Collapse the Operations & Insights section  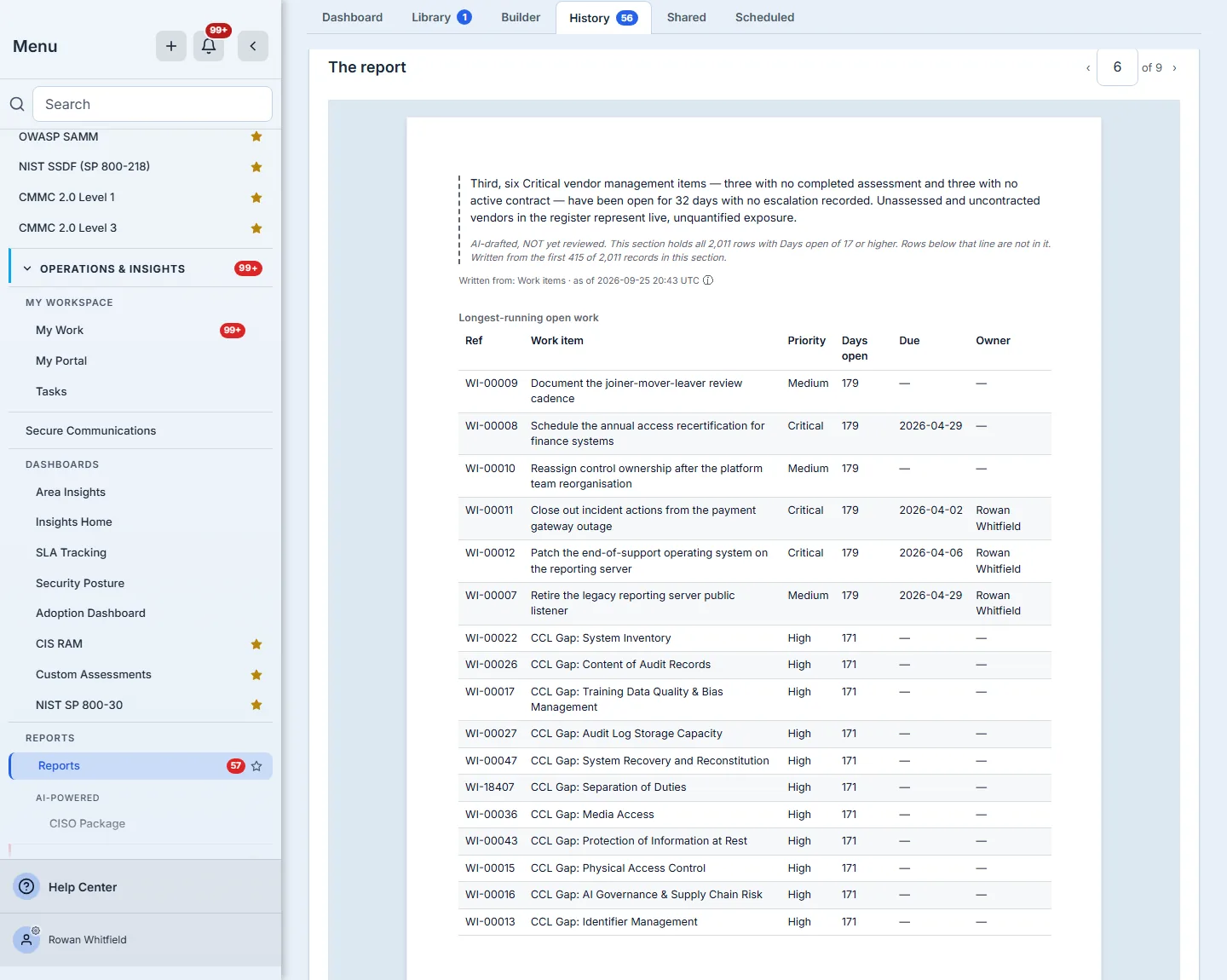point(27,268)
